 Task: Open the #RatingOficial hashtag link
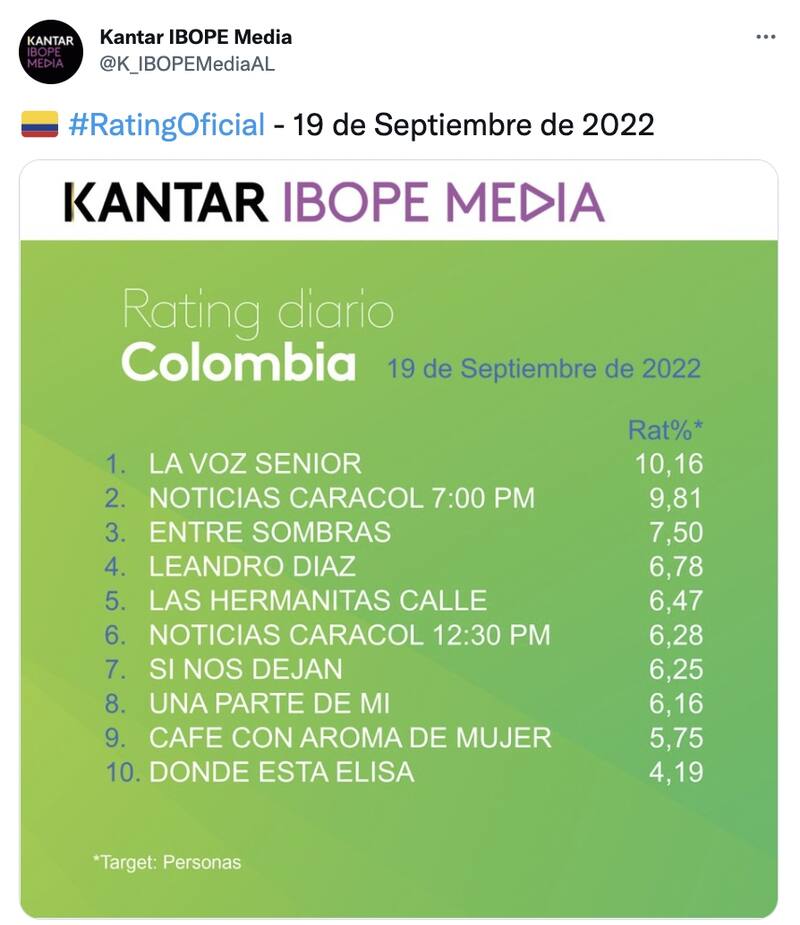coord(167,125)
